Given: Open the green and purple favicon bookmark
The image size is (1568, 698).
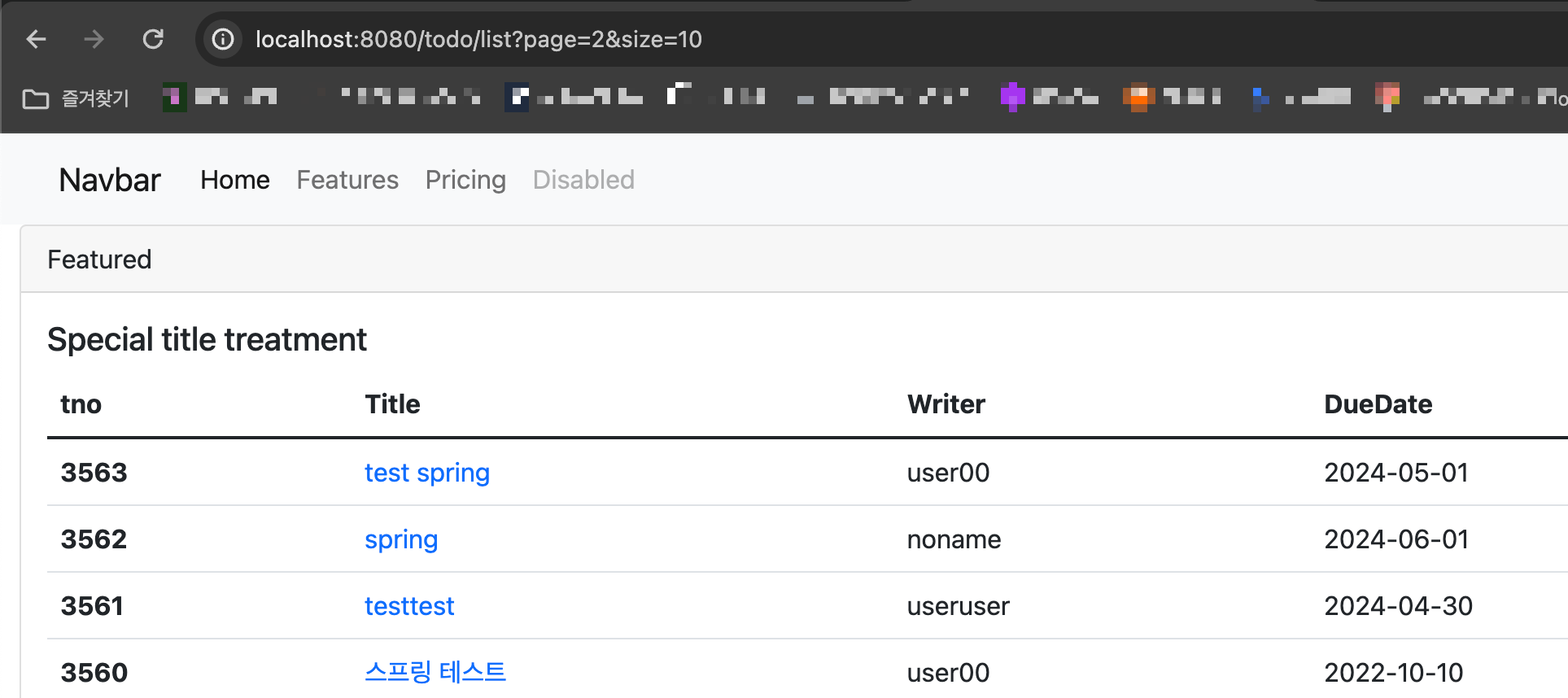Looking at the screenshot, I should (x=220, y=98).
